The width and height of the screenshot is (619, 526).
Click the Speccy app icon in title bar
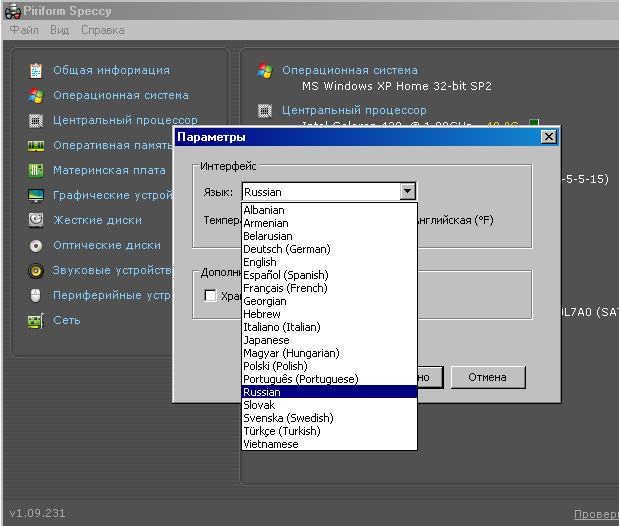13,11
